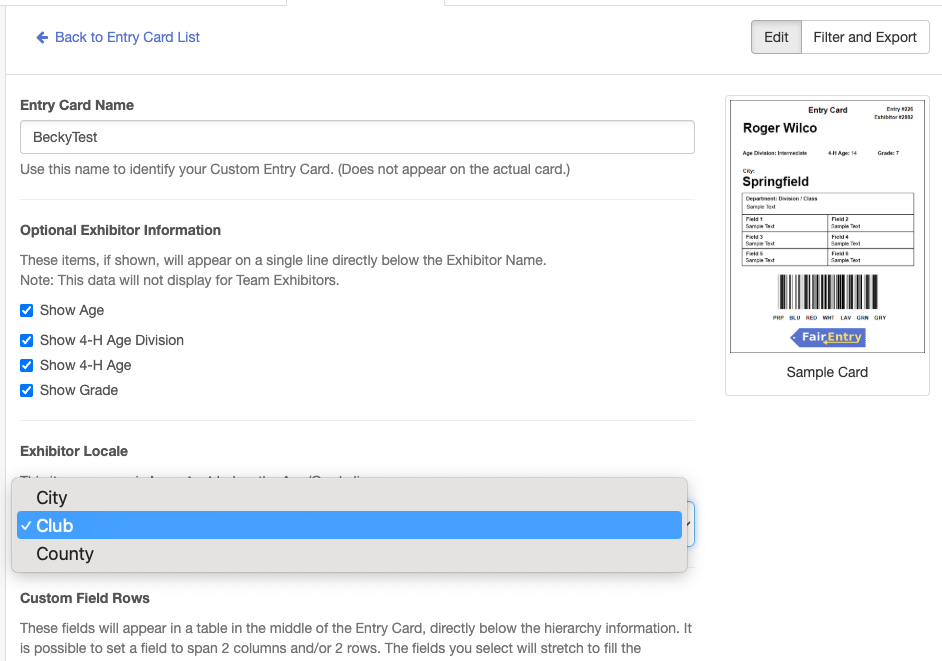
Task: Click the Edit button
Action: pos(775,37)
